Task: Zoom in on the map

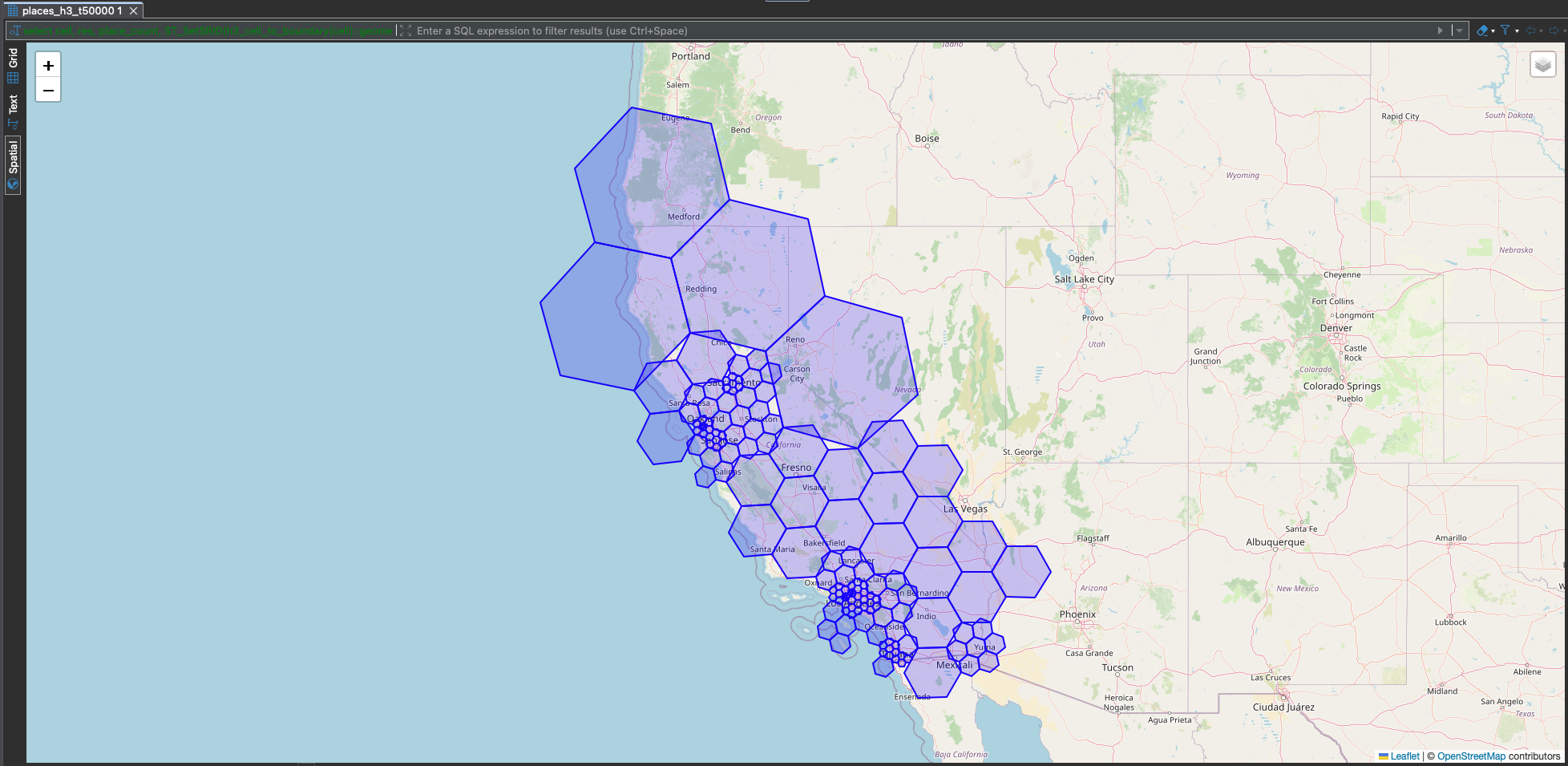Action: (48, 66)
